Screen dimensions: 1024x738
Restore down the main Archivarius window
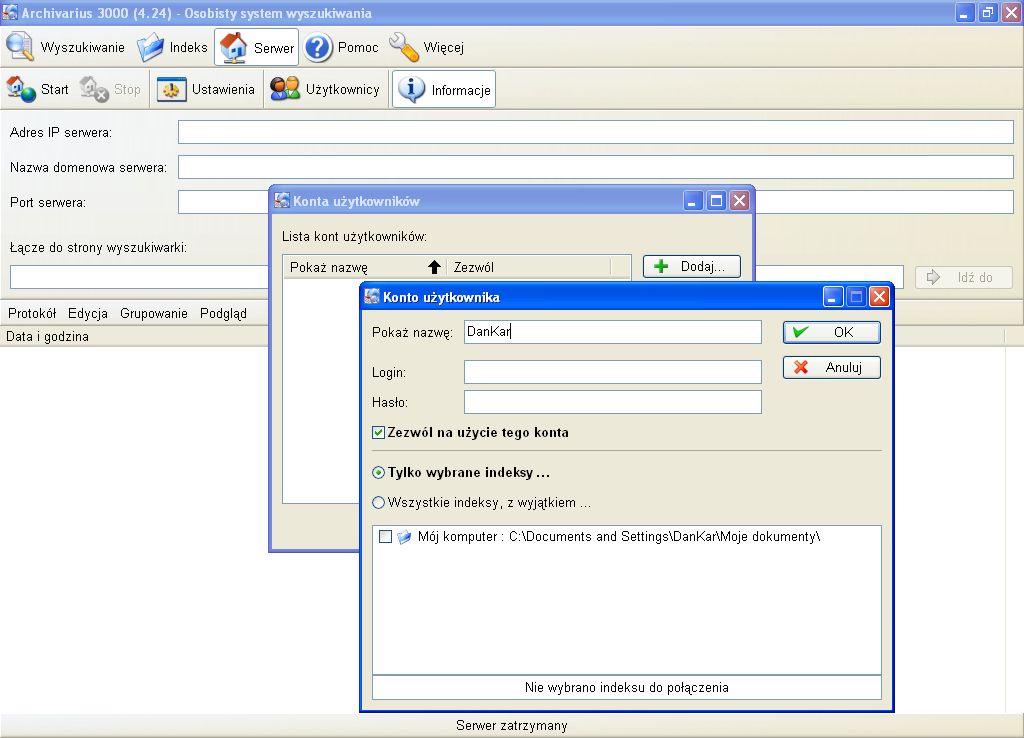(987, 12)
